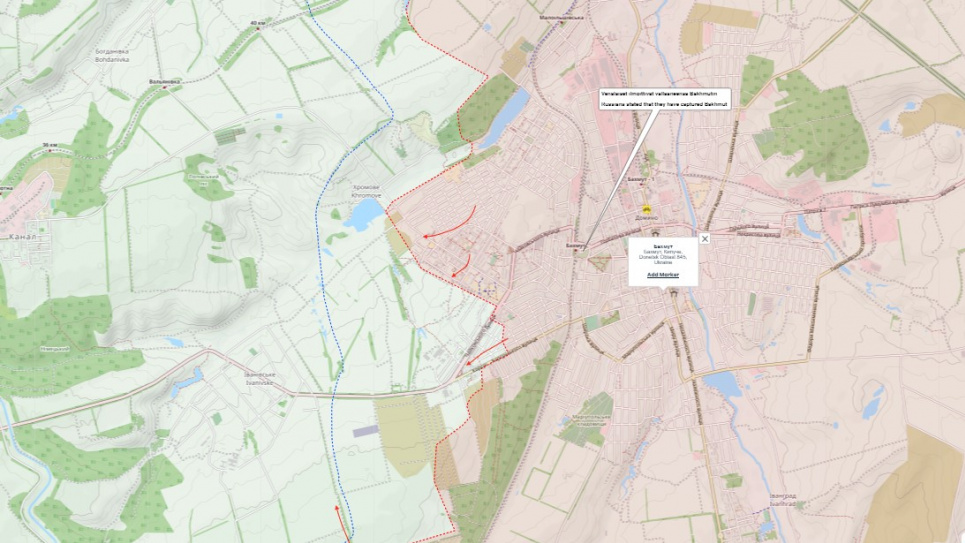This screenshot has width=965, height=543.
Task: Close the Bakhmut location popup
Action: tap(704, 239)
